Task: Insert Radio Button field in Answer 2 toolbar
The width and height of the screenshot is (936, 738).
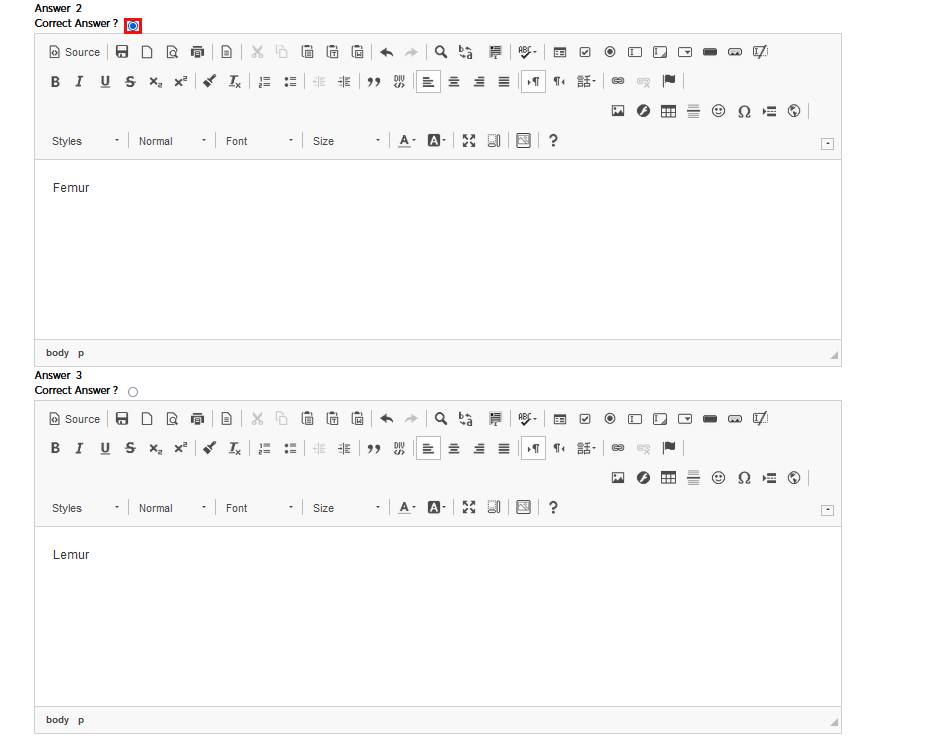Action: 610,52
